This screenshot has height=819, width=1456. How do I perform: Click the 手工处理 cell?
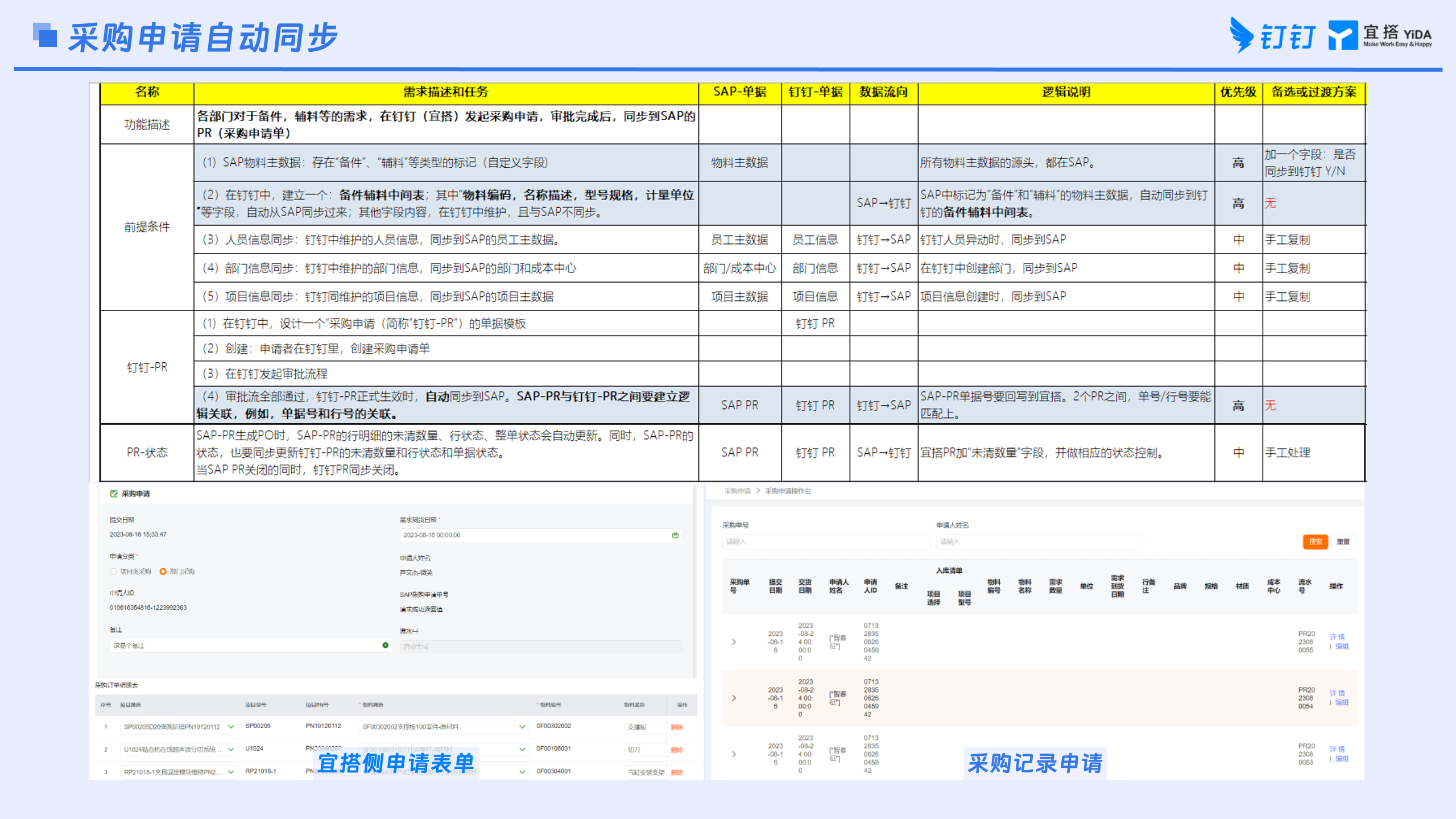1314,453
